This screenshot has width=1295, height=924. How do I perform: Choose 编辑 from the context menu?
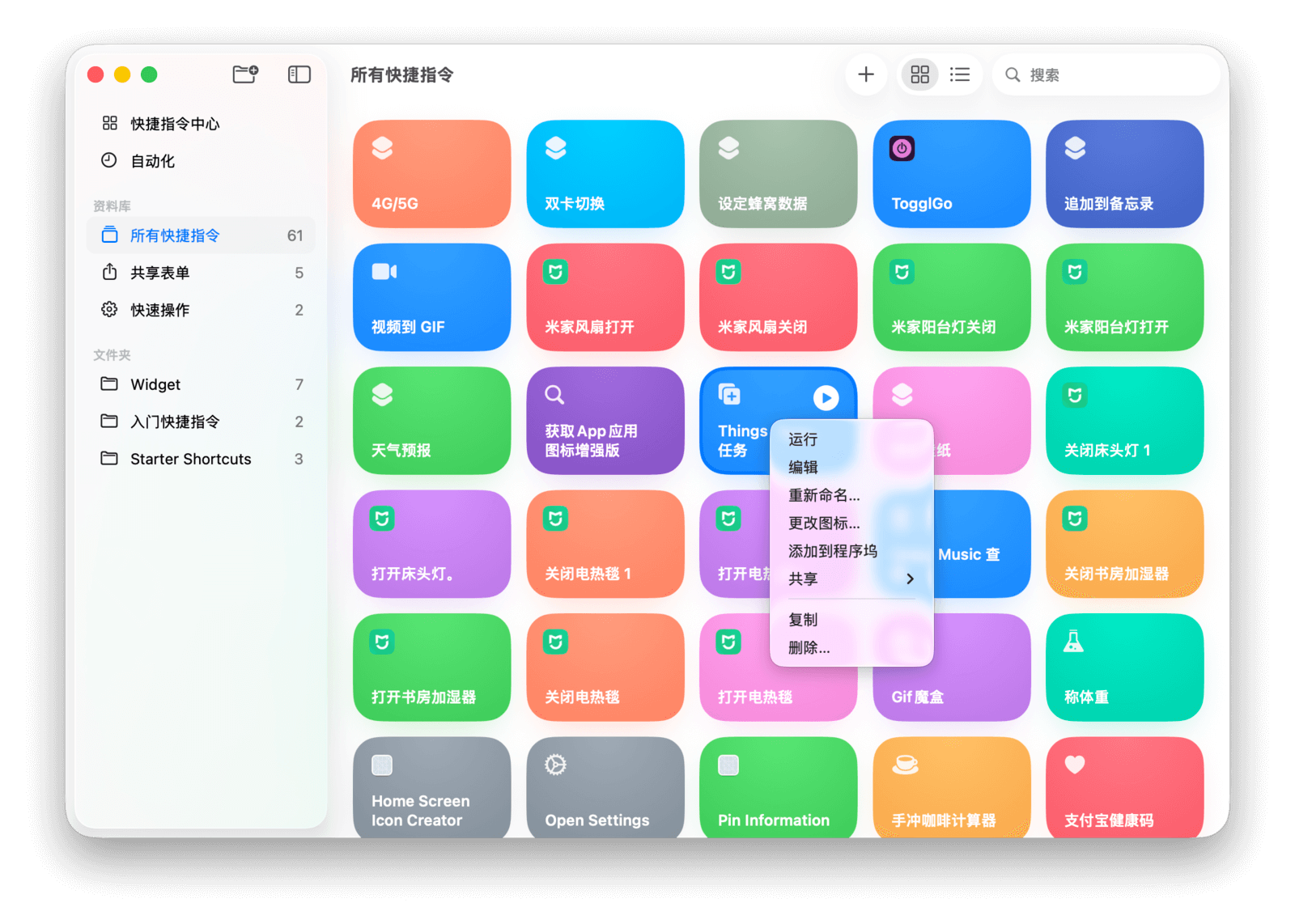803,467
